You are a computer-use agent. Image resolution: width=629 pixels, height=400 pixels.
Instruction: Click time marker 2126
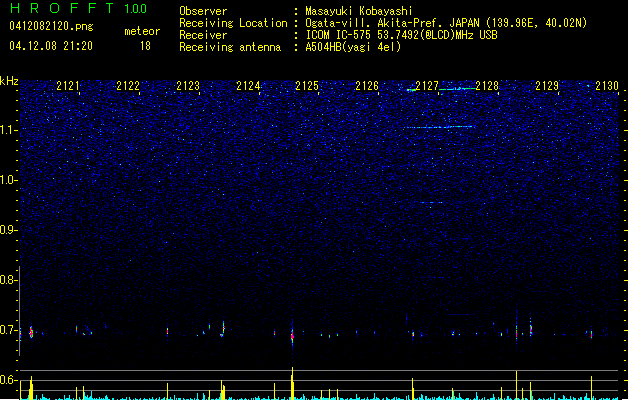(367, 86)
